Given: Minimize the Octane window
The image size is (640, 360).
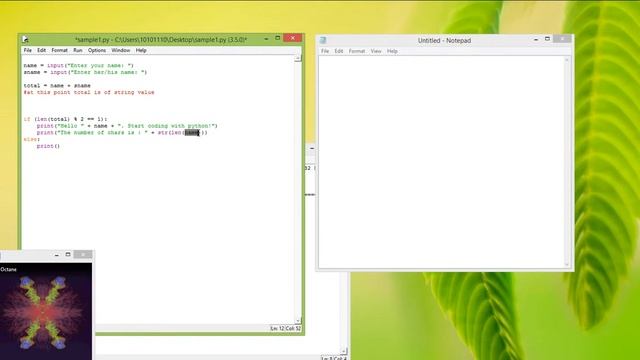Looking at the screenshot, I should pyautogui.click(x=57, y=255).
